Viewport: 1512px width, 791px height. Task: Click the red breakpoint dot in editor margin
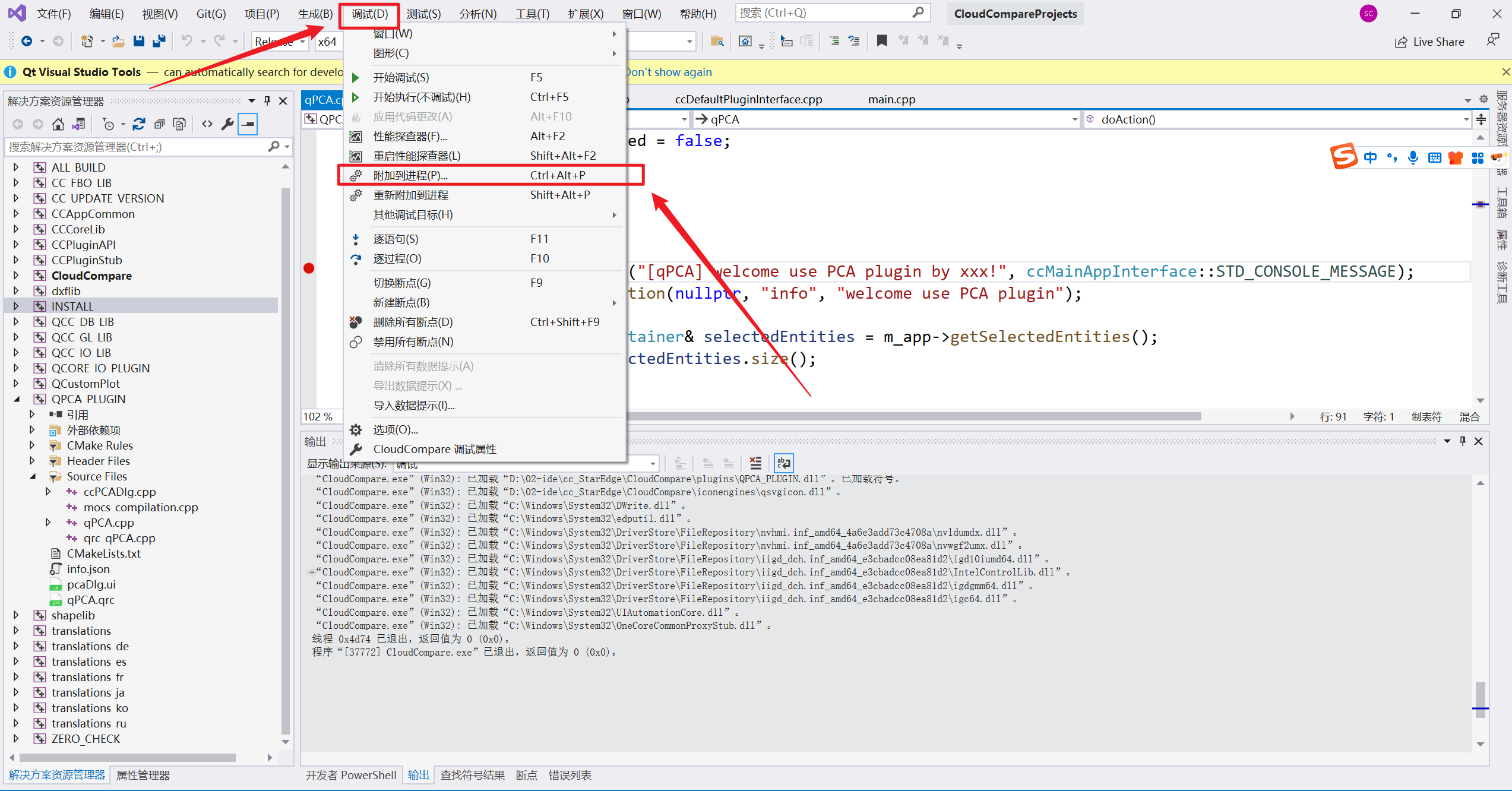click(x=309, y=268)
